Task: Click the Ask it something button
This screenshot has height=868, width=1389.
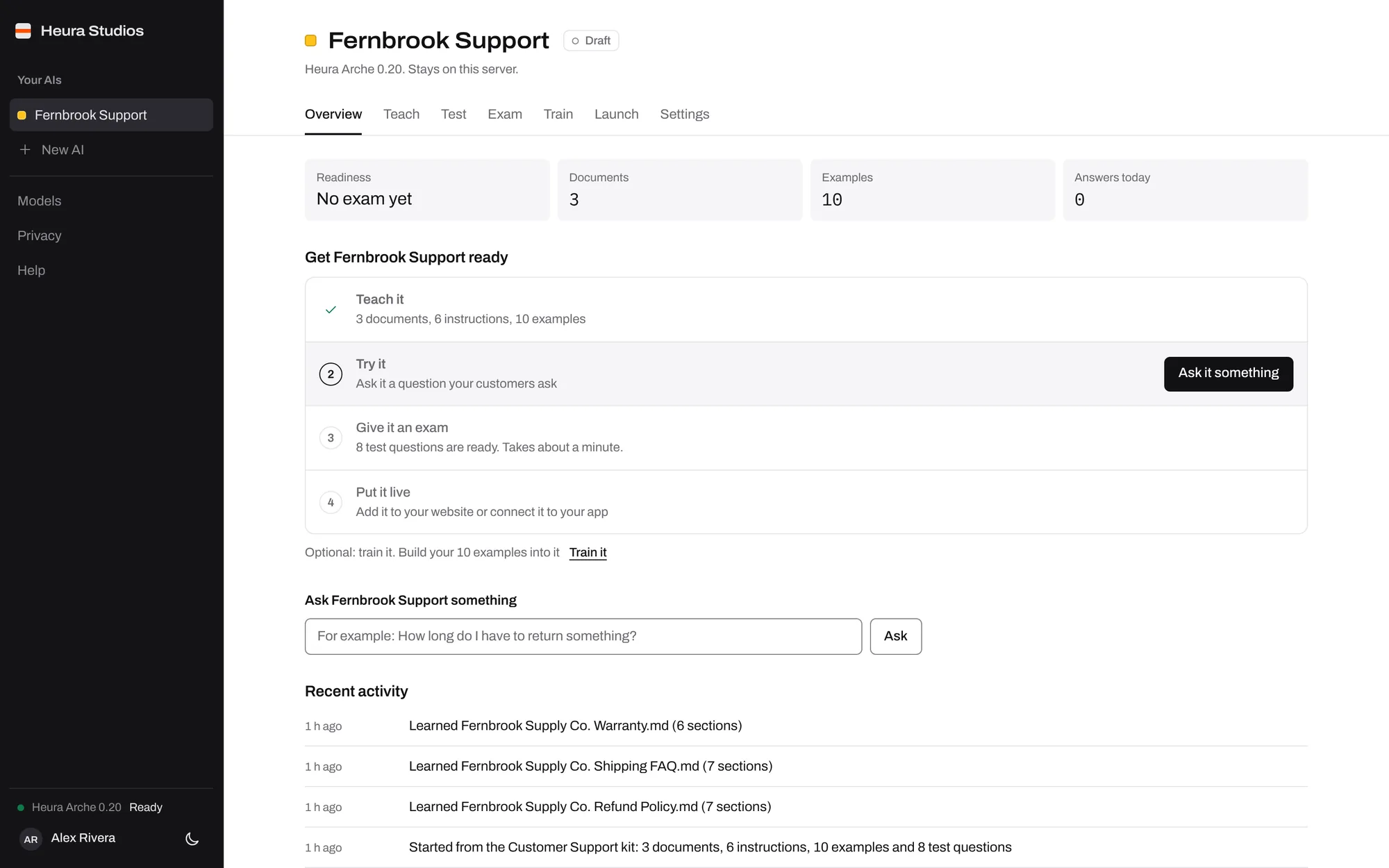Action: 1229,374
